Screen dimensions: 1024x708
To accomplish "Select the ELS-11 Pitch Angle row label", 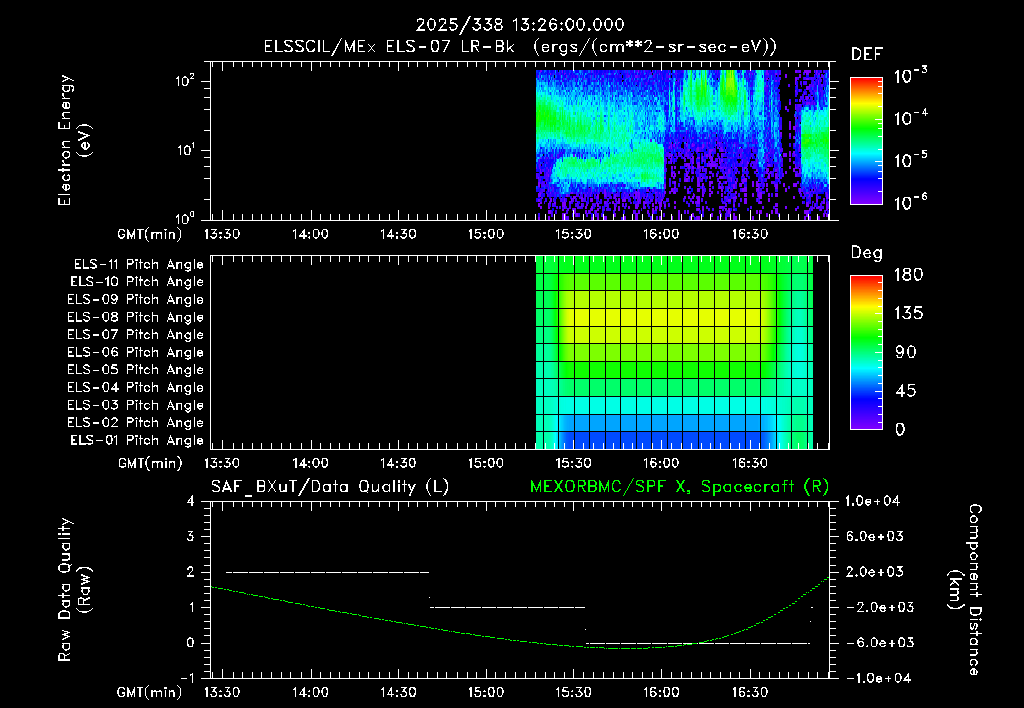I will pyautogui.click(x=138, y=265).
